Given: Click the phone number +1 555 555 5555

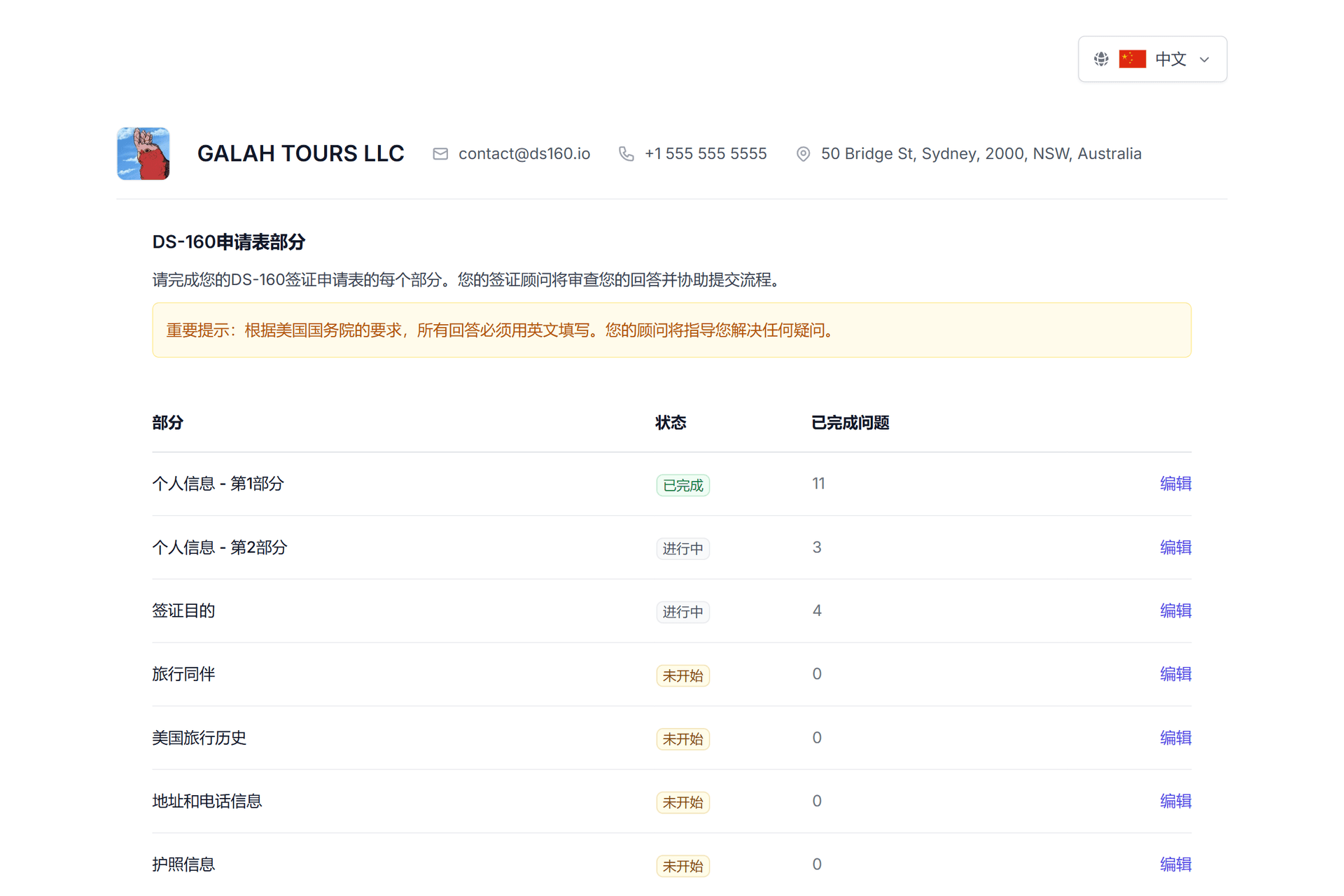Looking at the screenshot, I should point(705,153).
